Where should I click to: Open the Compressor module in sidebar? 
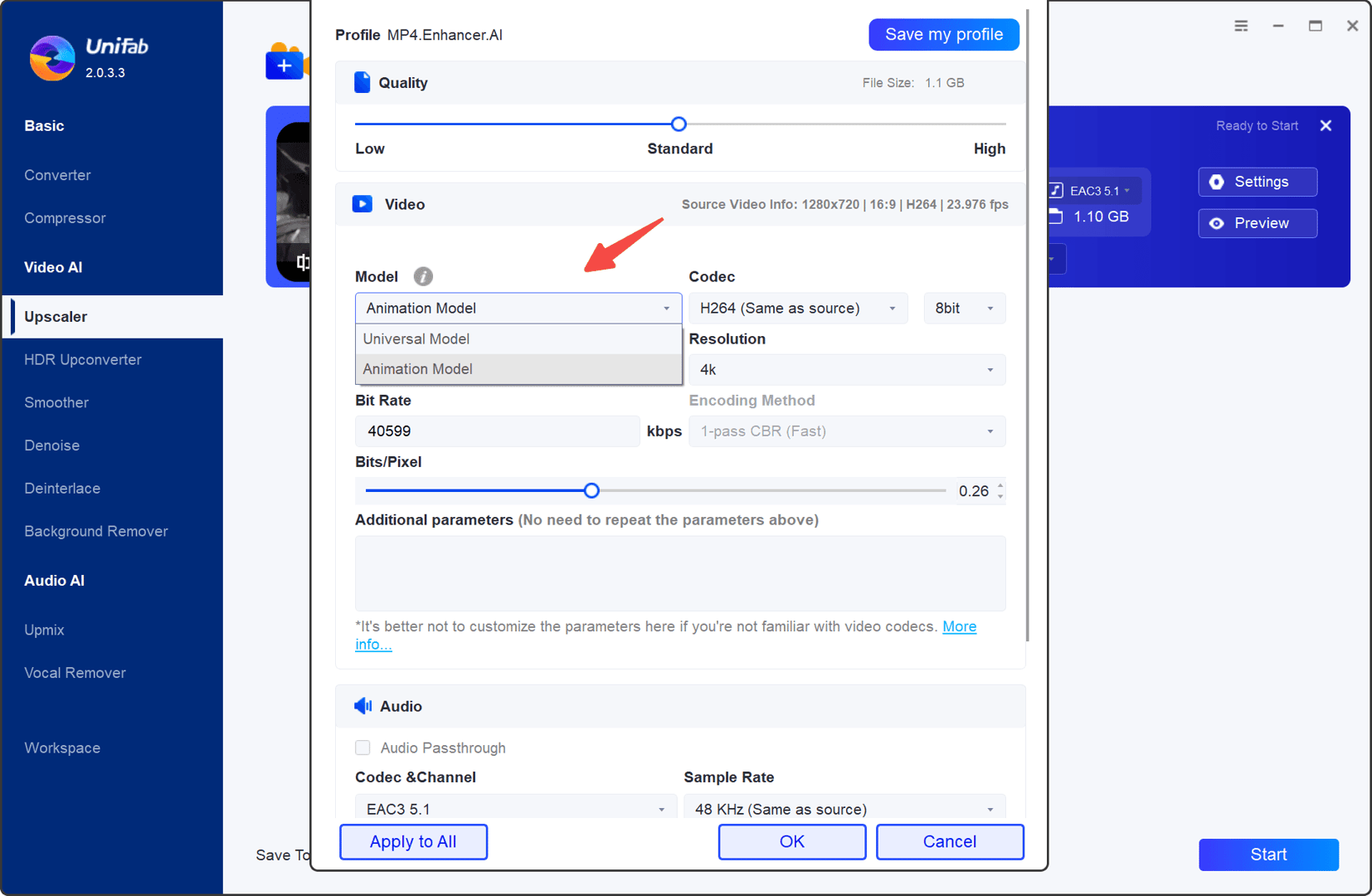click(x=65, y=218)
